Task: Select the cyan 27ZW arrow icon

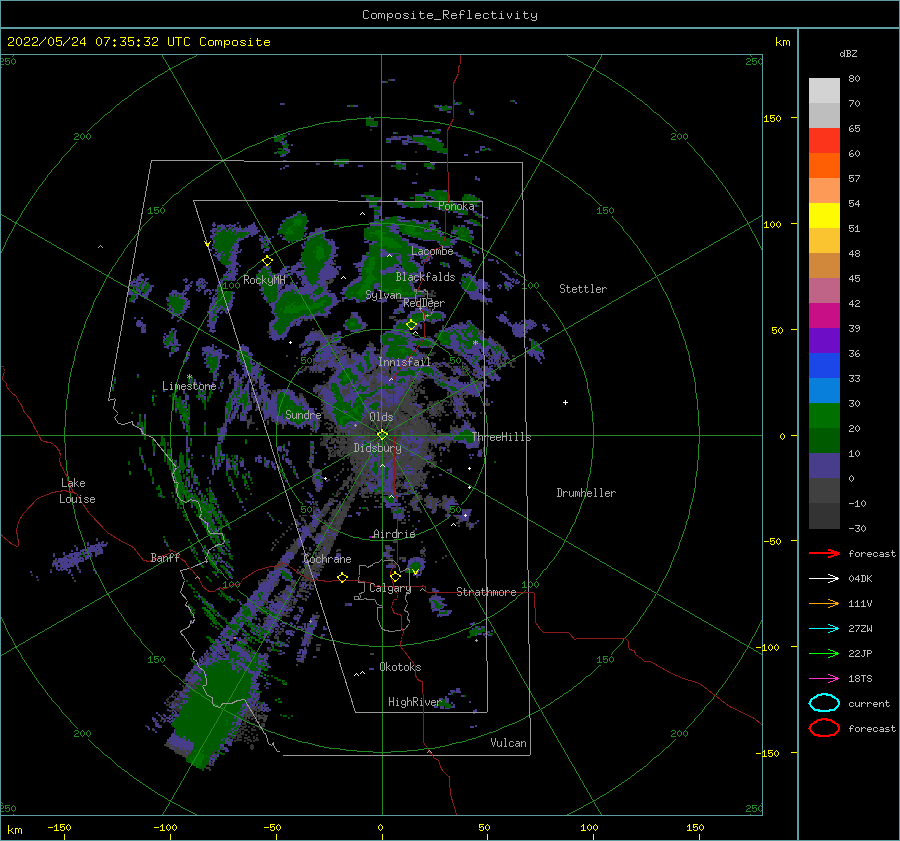Action: click(824, 629)
